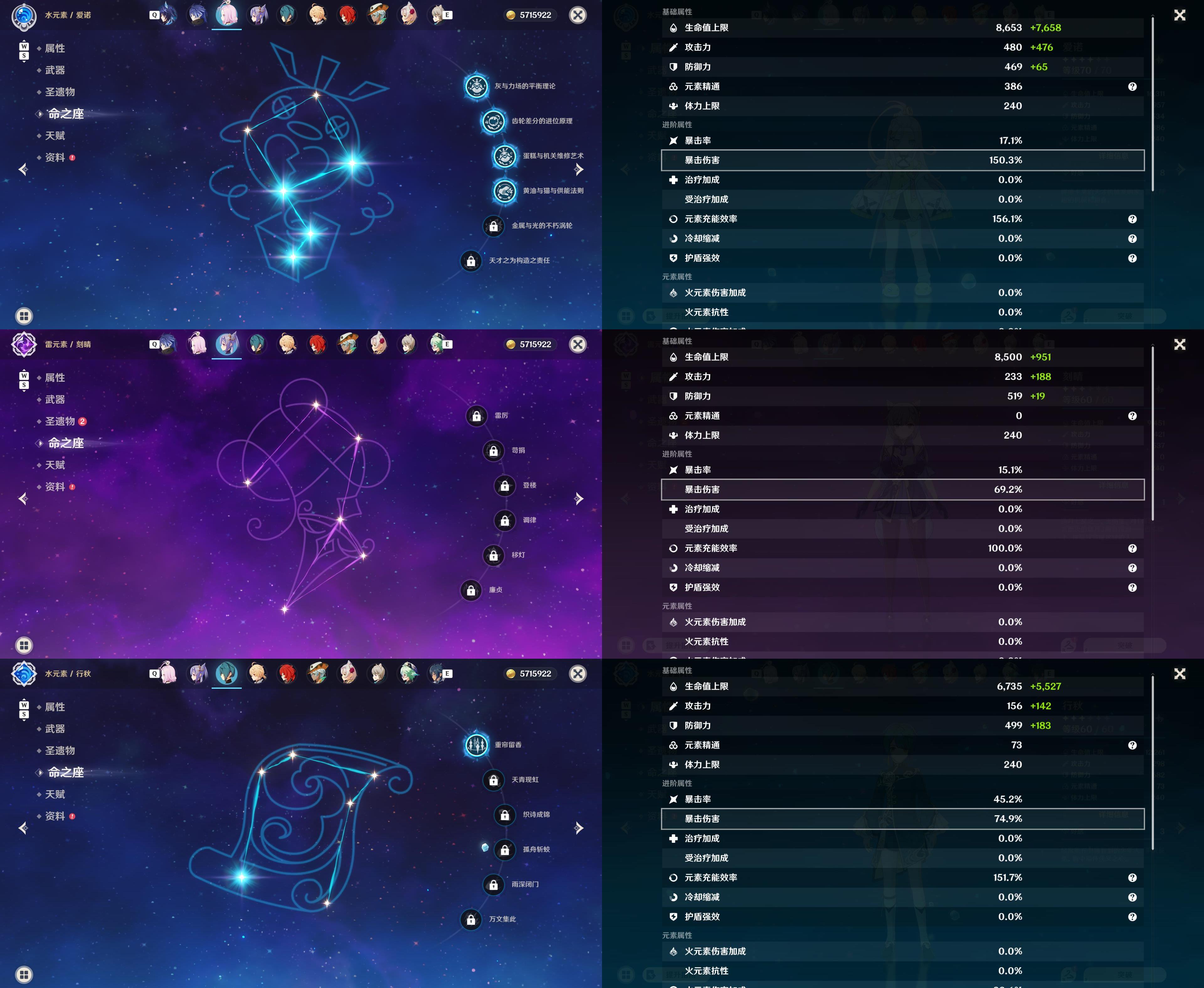The image size is (1204, 988).
Task: Click the 暴击伤害 row showing 74.9%
Action: [902, 819]
